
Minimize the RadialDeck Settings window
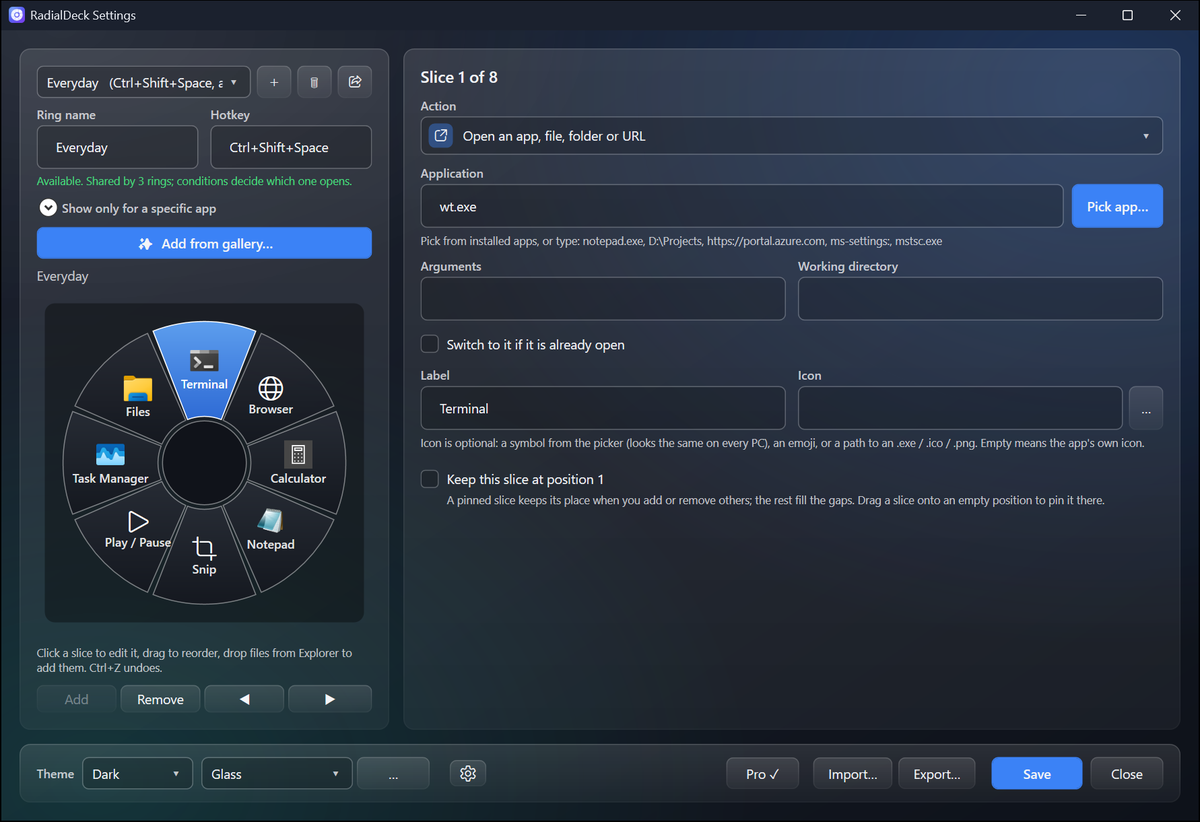pyautogui.click(x=1081, y=15)
